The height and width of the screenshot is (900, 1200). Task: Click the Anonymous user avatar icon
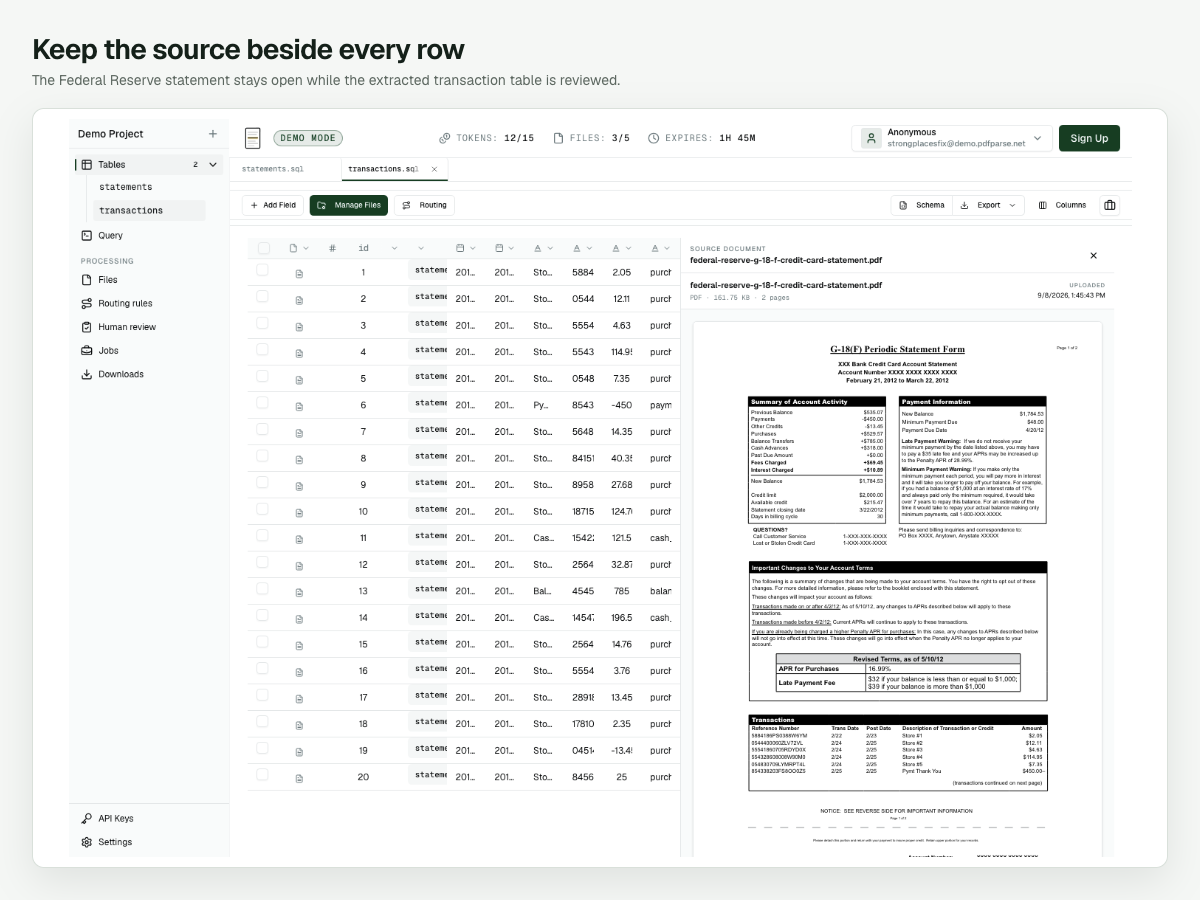click(x=873, y=138)
